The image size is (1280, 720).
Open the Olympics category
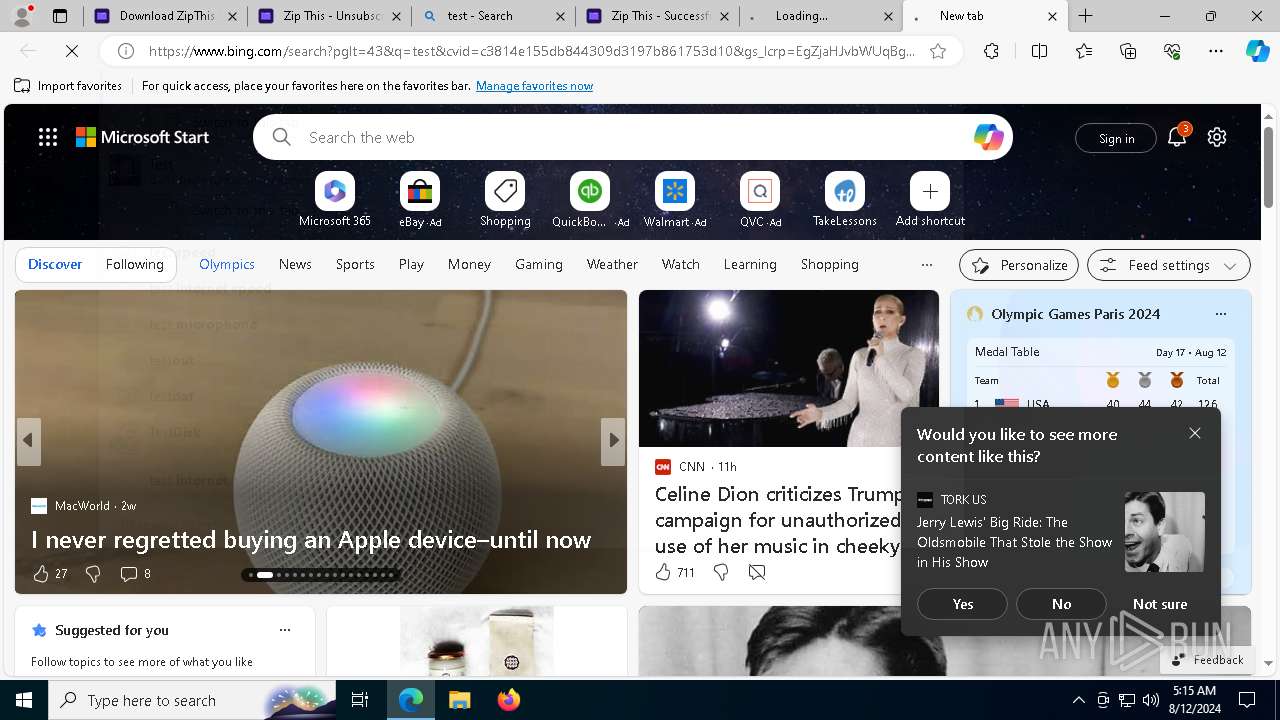pos(227,264)
